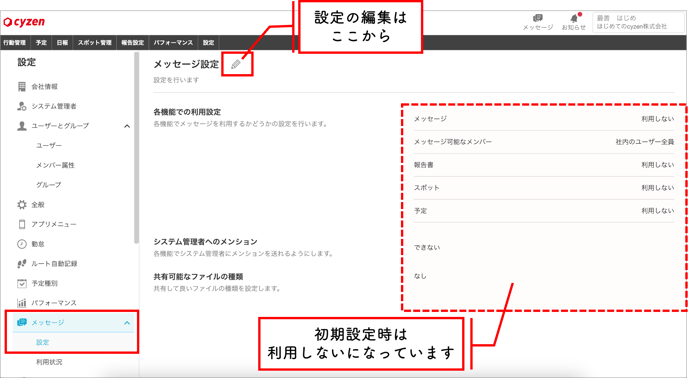This screenshot has height=378, width=688.
Task: Click the なし file type value
Action: [x=420, y=276]
